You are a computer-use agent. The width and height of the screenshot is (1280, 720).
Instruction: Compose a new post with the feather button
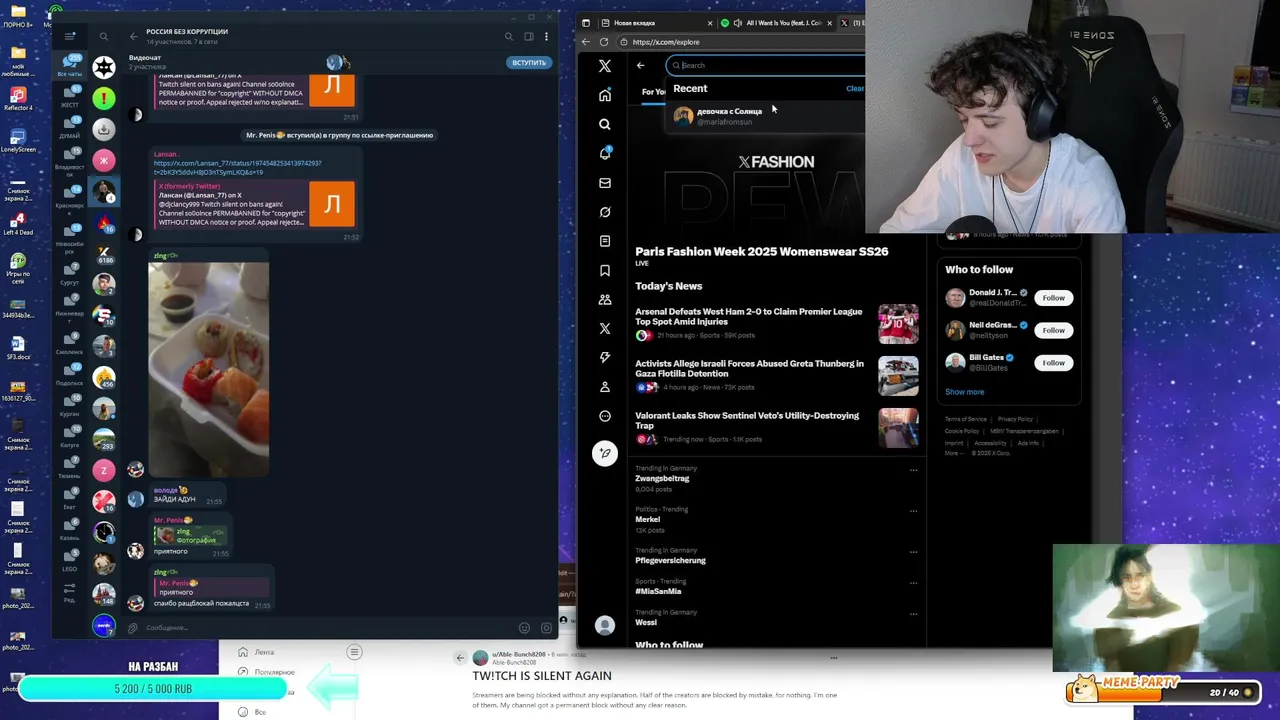[x=605, y=453]
